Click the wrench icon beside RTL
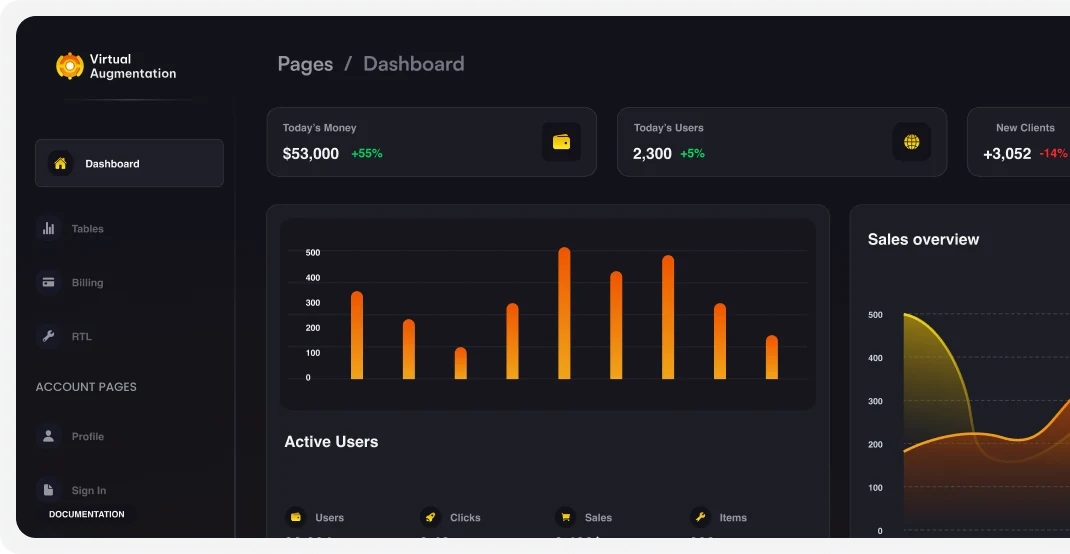Screen dimensions: 1070x554 point(48,336)
